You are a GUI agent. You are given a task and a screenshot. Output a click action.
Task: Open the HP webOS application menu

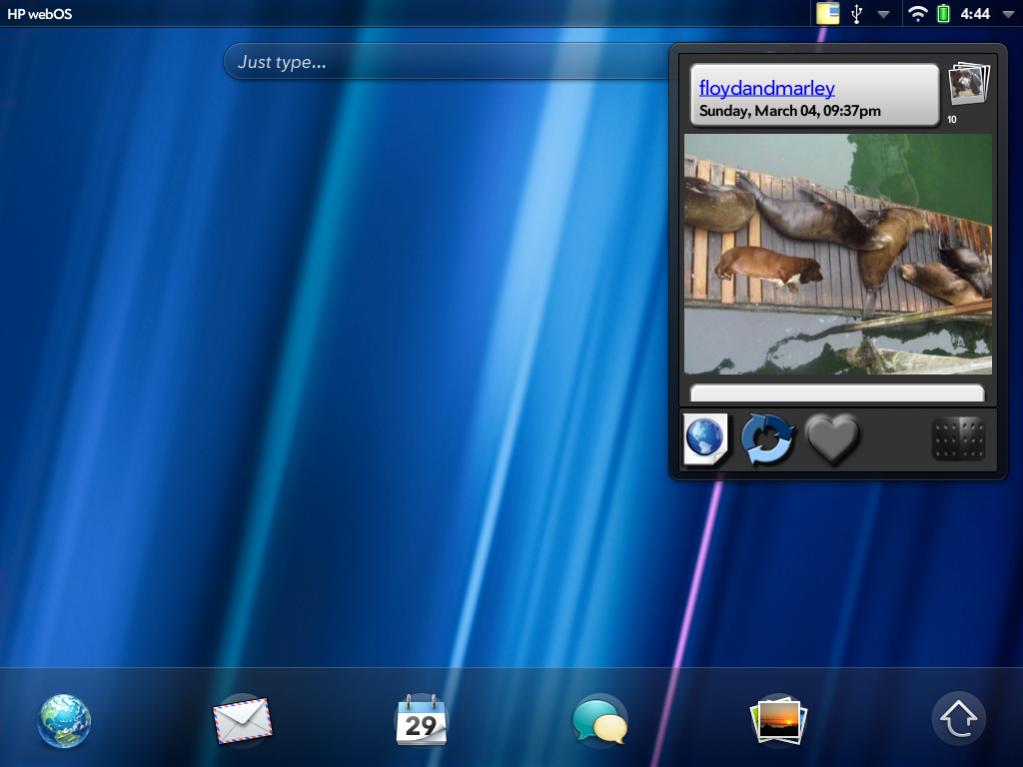40,14
